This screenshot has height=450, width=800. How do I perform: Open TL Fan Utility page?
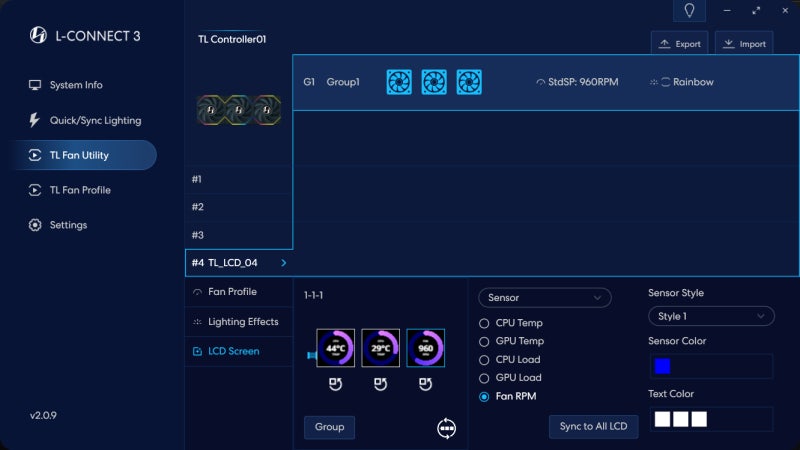tap(85, 155)
